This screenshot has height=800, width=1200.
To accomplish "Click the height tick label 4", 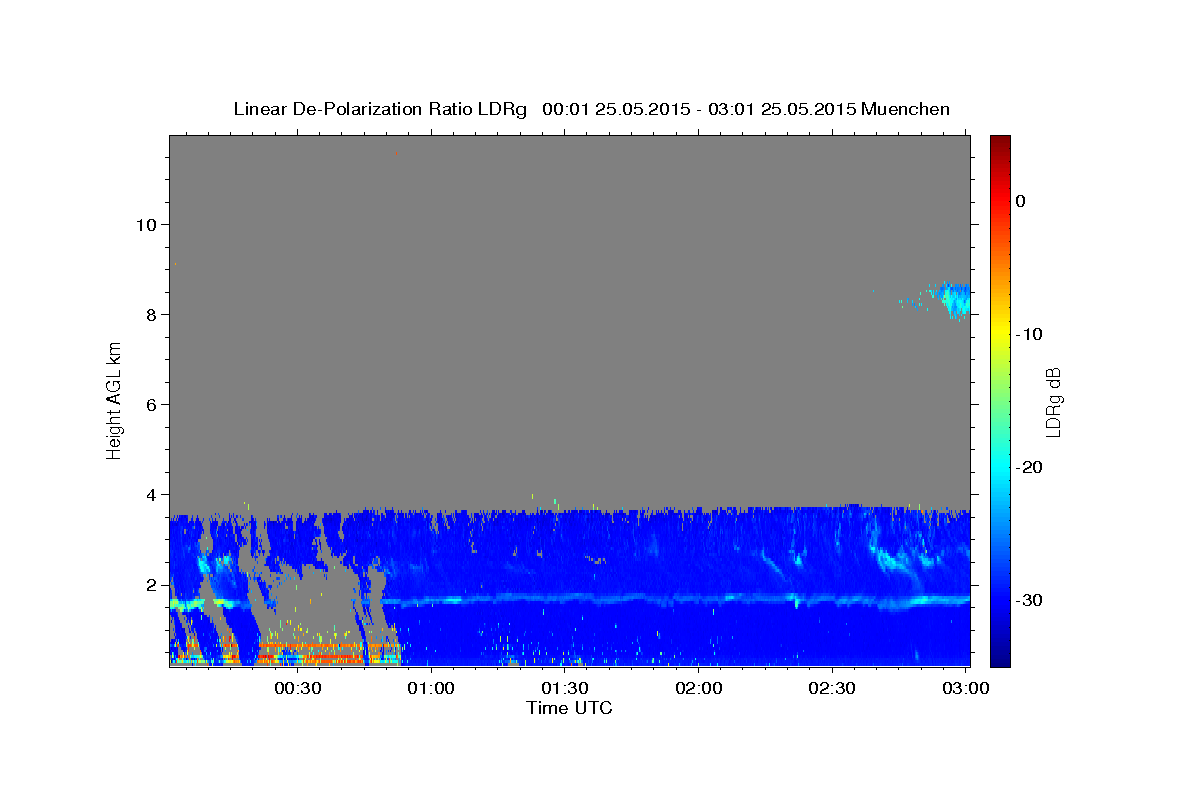I will point(149,494).
